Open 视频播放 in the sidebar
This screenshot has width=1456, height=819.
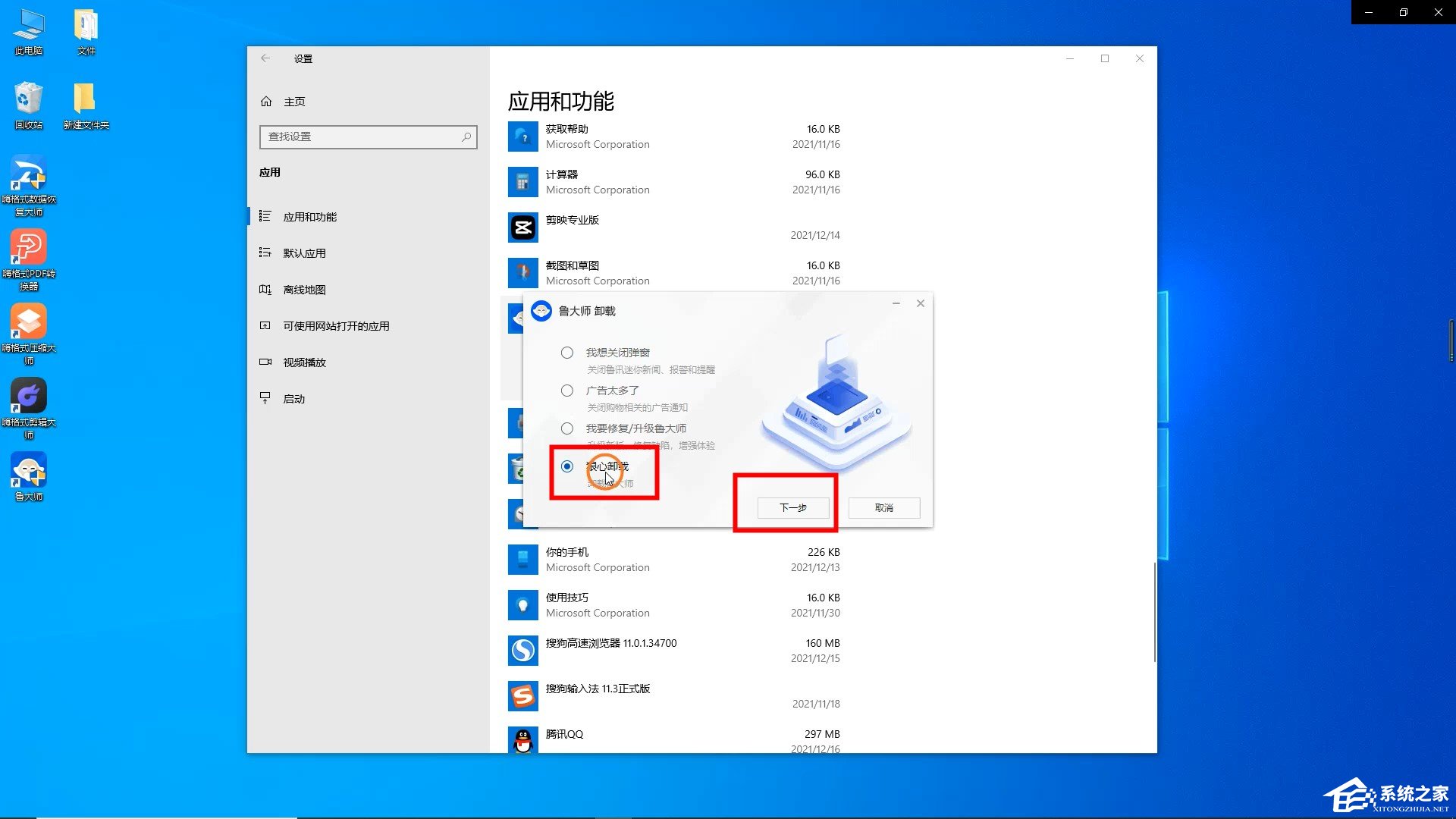(304, 362)
